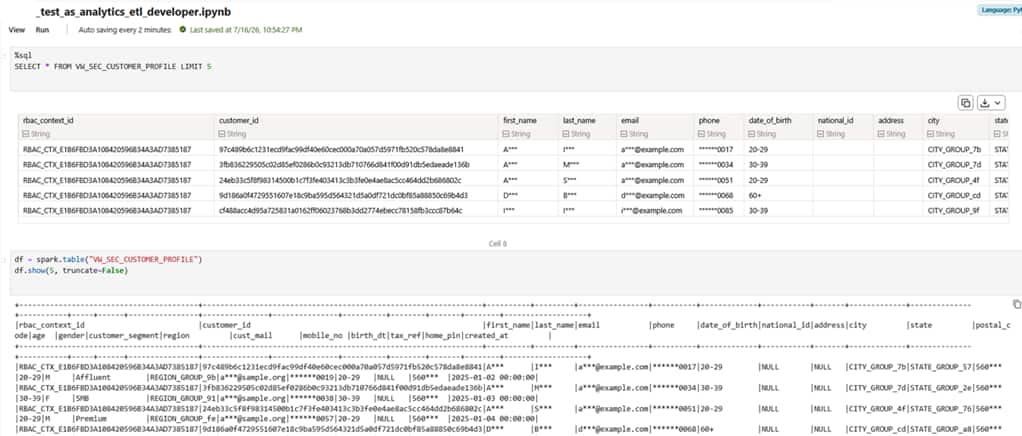Click String type icon under city

(x=931, y=134)
